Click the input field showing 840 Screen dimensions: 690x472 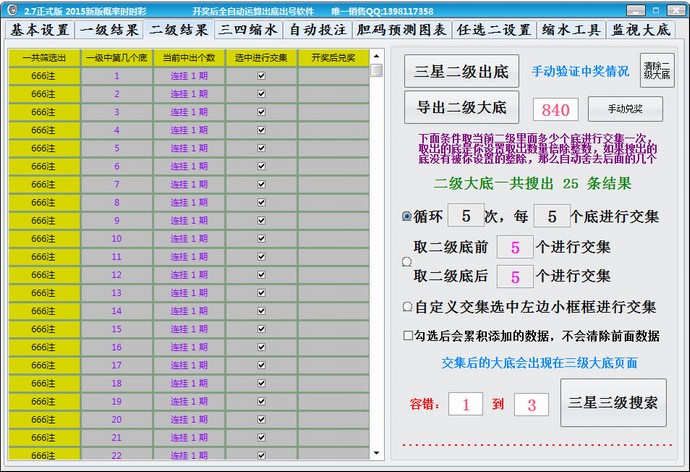pyautogui.click(x=555, y=109)
